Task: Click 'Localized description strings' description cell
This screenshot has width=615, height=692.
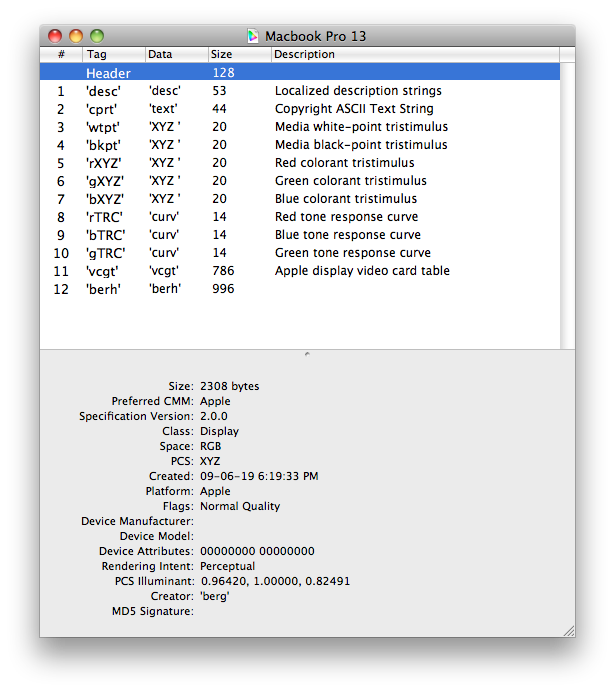Action: (x=358, y=90)
